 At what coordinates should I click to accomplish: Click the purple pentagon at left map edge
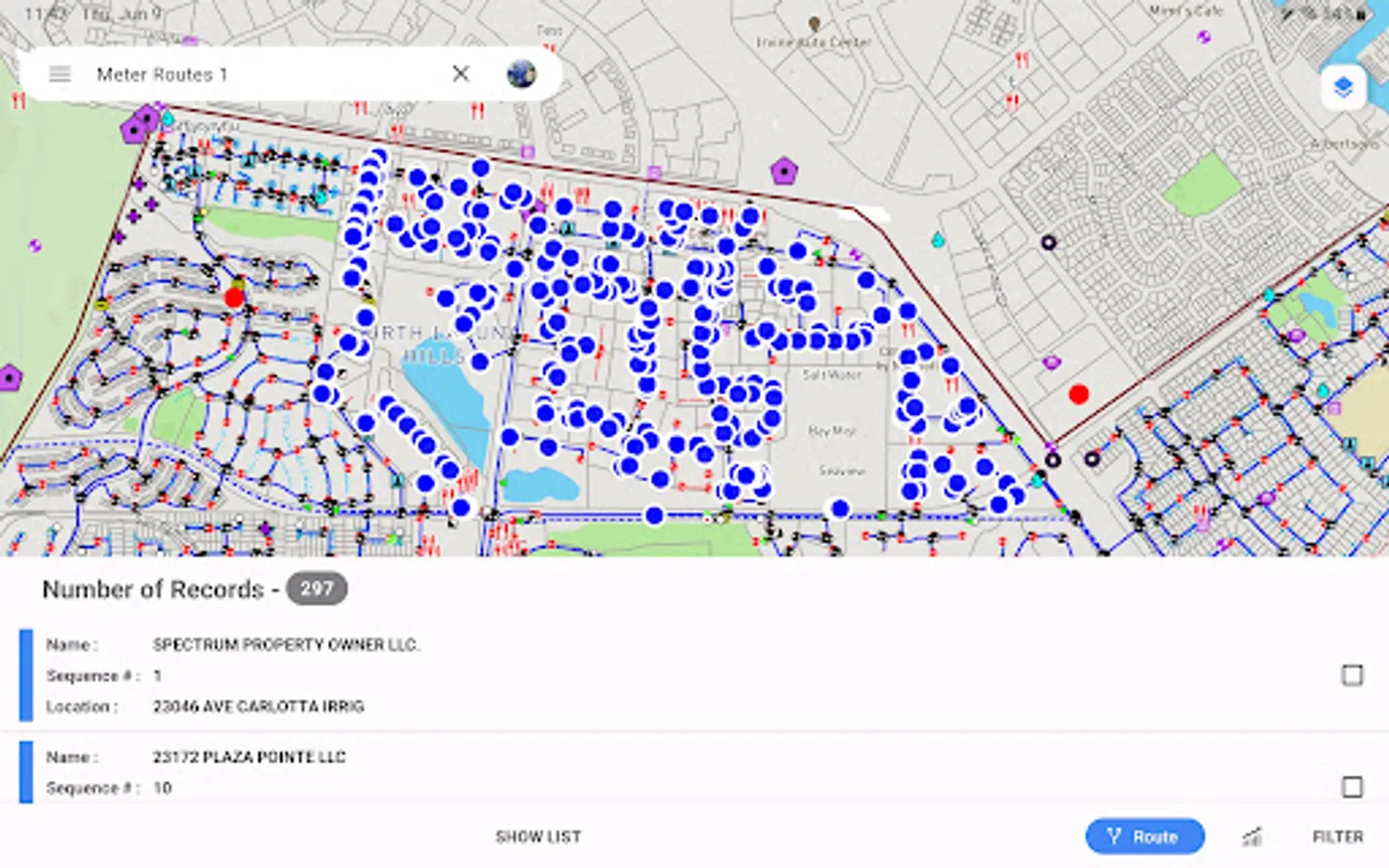(10, 377)
